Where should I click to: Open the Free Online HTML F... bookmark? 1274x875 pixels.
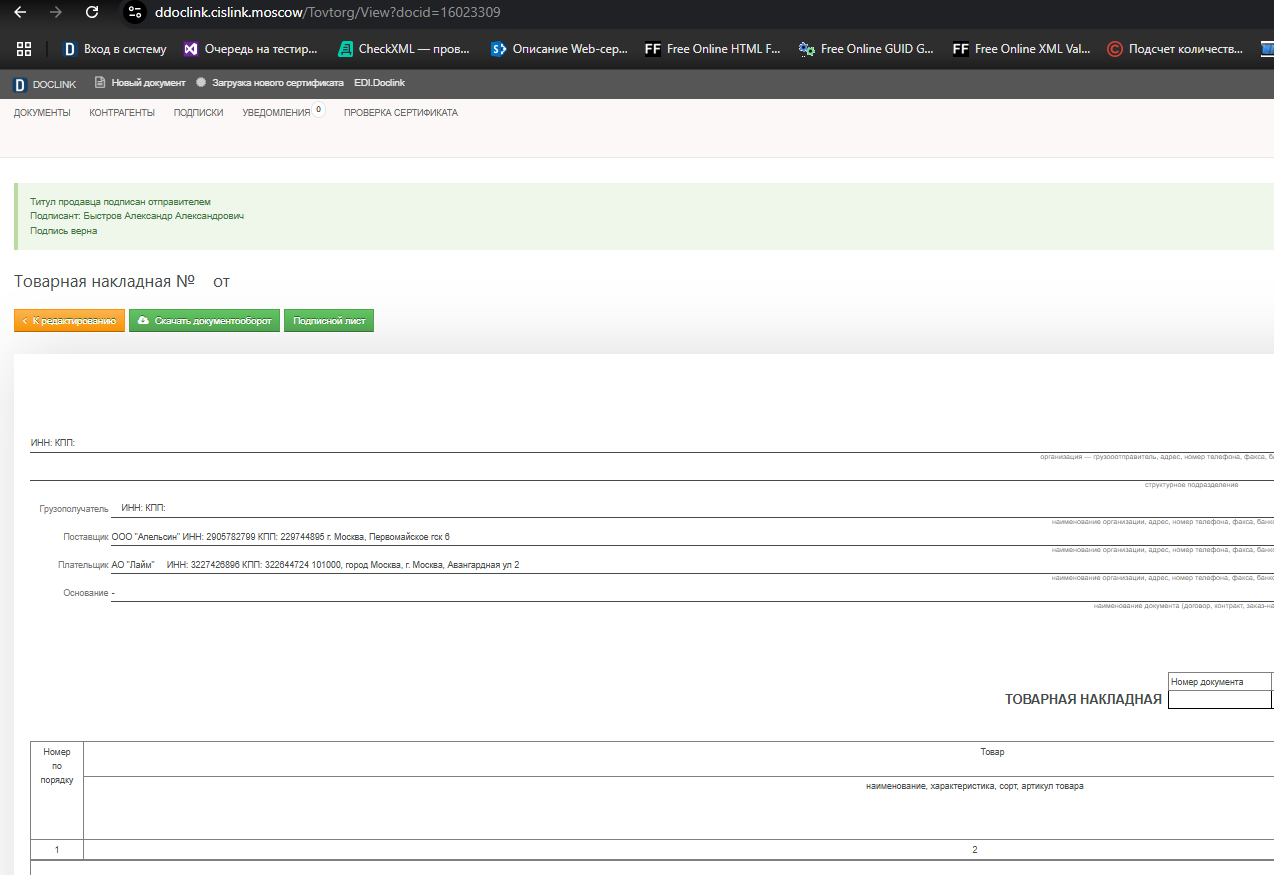point(713,48)
